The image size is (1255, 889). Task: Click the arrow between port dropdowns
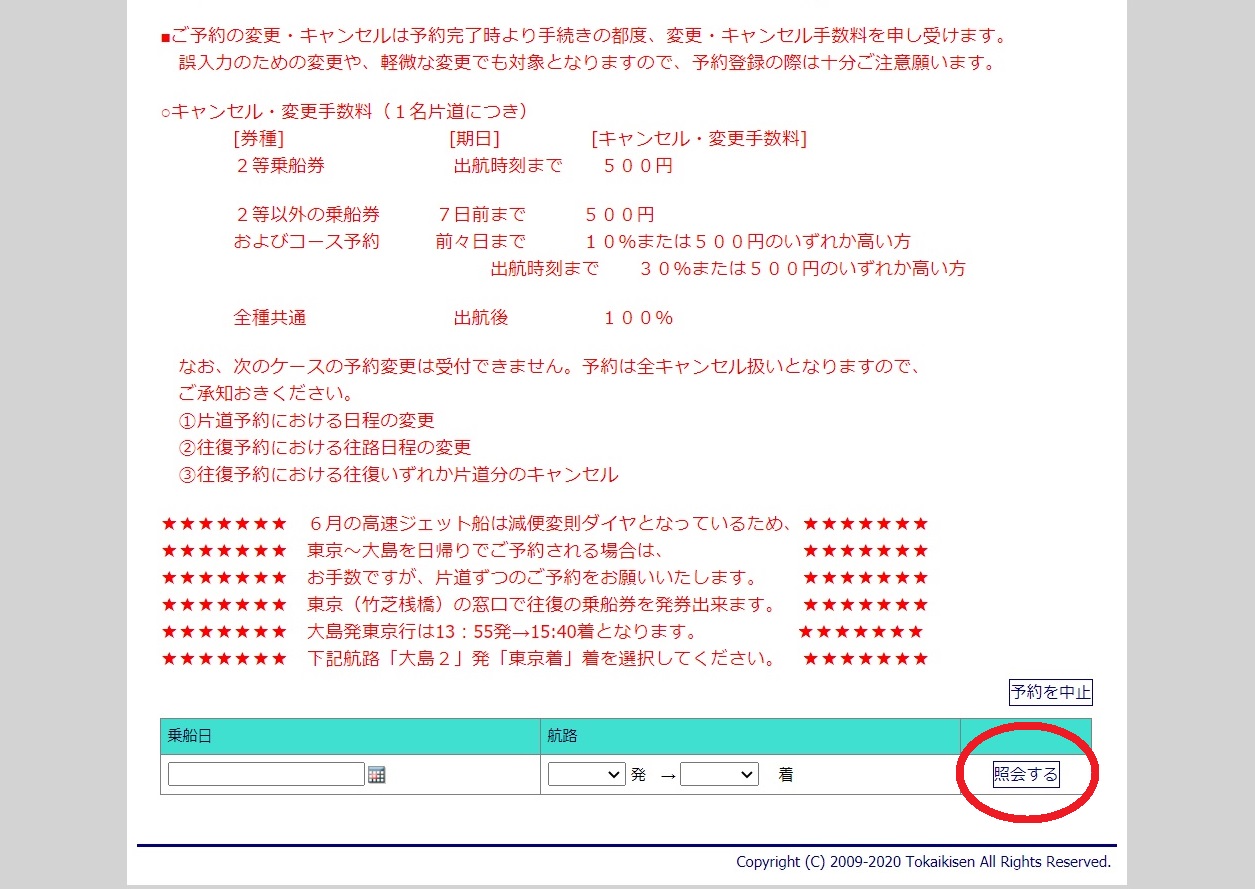(668, 776)
